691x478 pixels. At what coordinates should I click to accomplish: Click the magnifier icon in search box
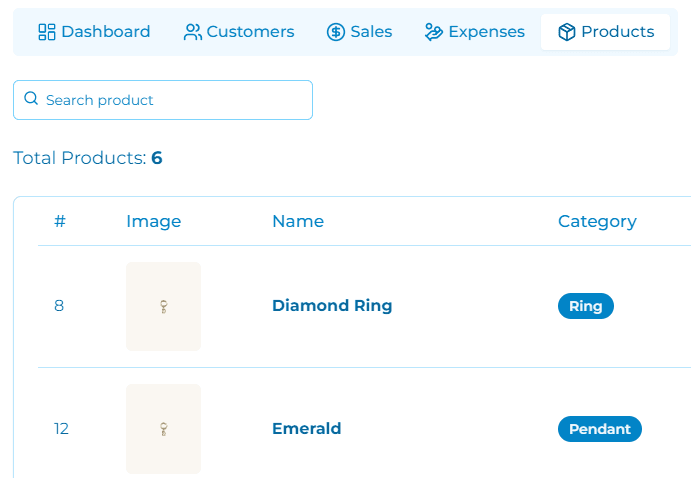click(31, 98)
